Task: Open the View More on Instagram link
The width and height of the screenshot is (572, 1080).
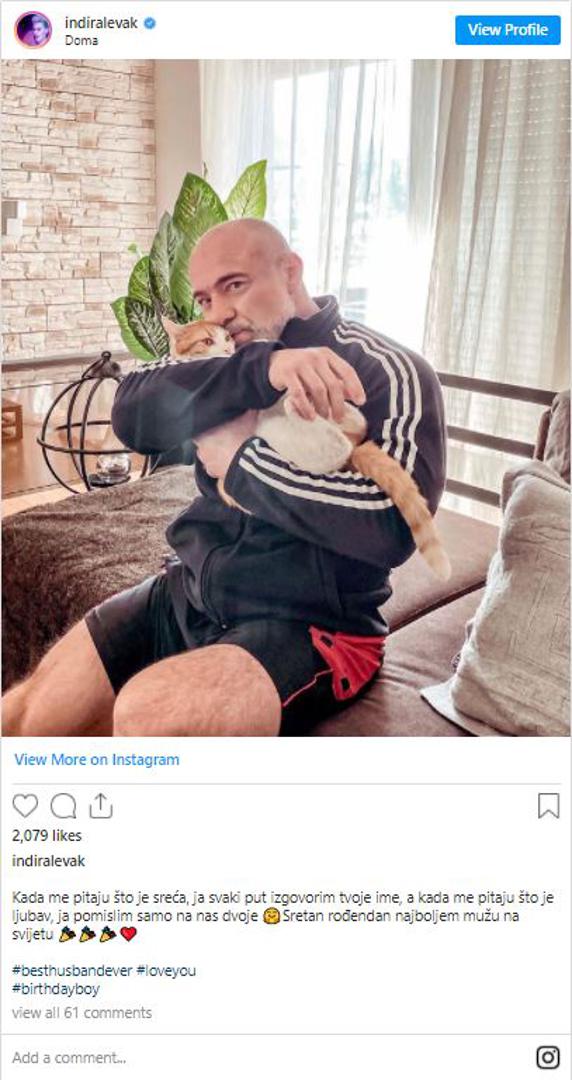Action: click(x=96, y=759)
